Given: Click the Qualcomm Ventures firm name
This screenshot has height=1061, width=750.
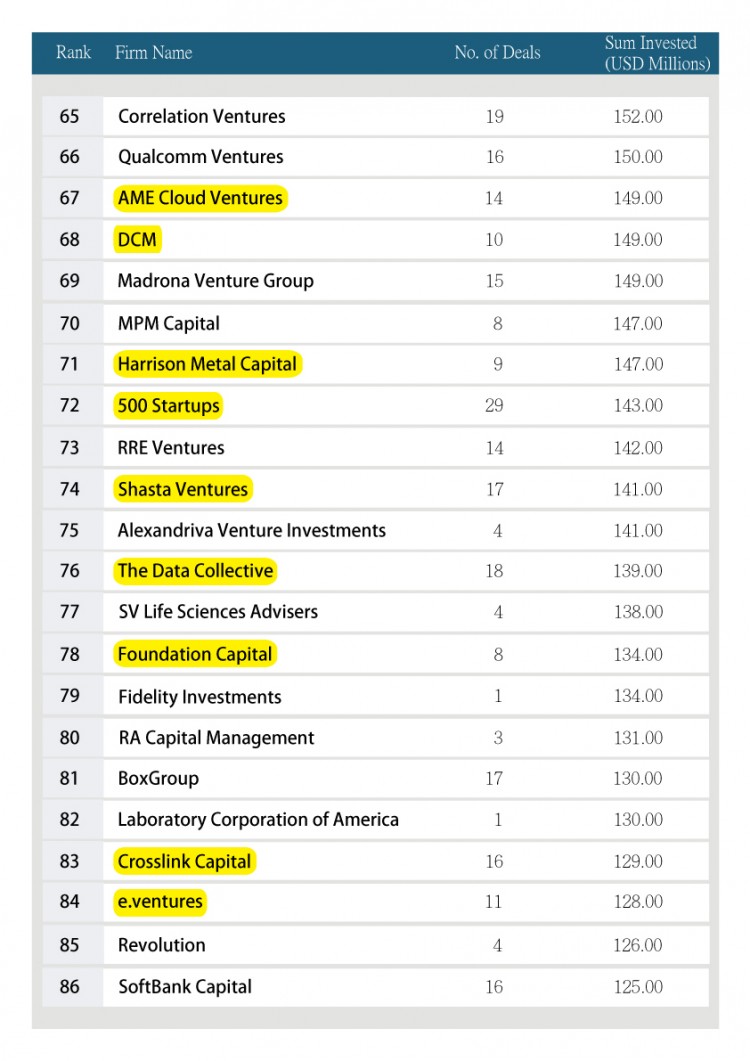Looking at the screenshot, I should coord(200,157).
